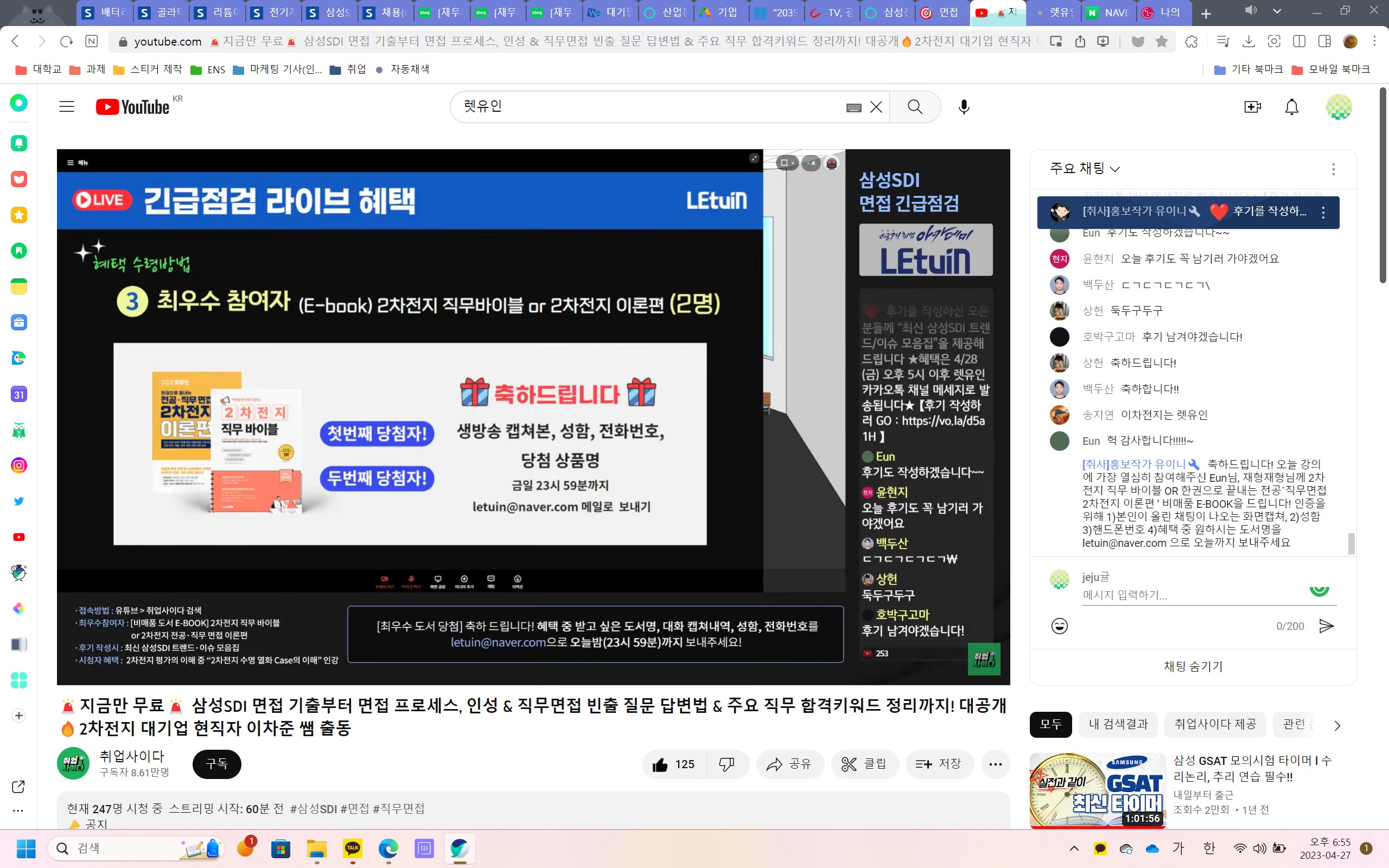Click the dislike thumbs-down icon
Image resolution: width=1389 pixels, height=868 pixels.
727,764
